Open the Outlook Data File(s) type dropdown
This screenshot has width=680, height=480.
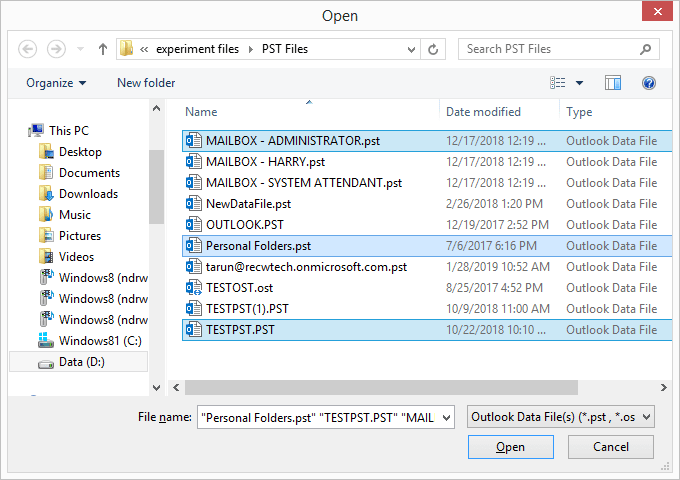(560, 417)
